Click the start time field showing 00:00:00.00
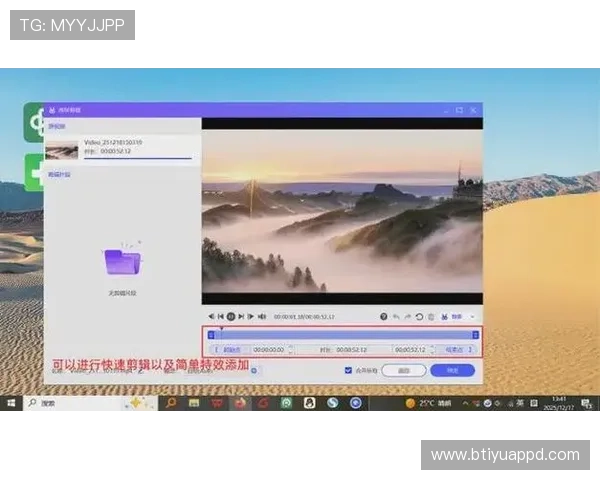 click(269, 350)
